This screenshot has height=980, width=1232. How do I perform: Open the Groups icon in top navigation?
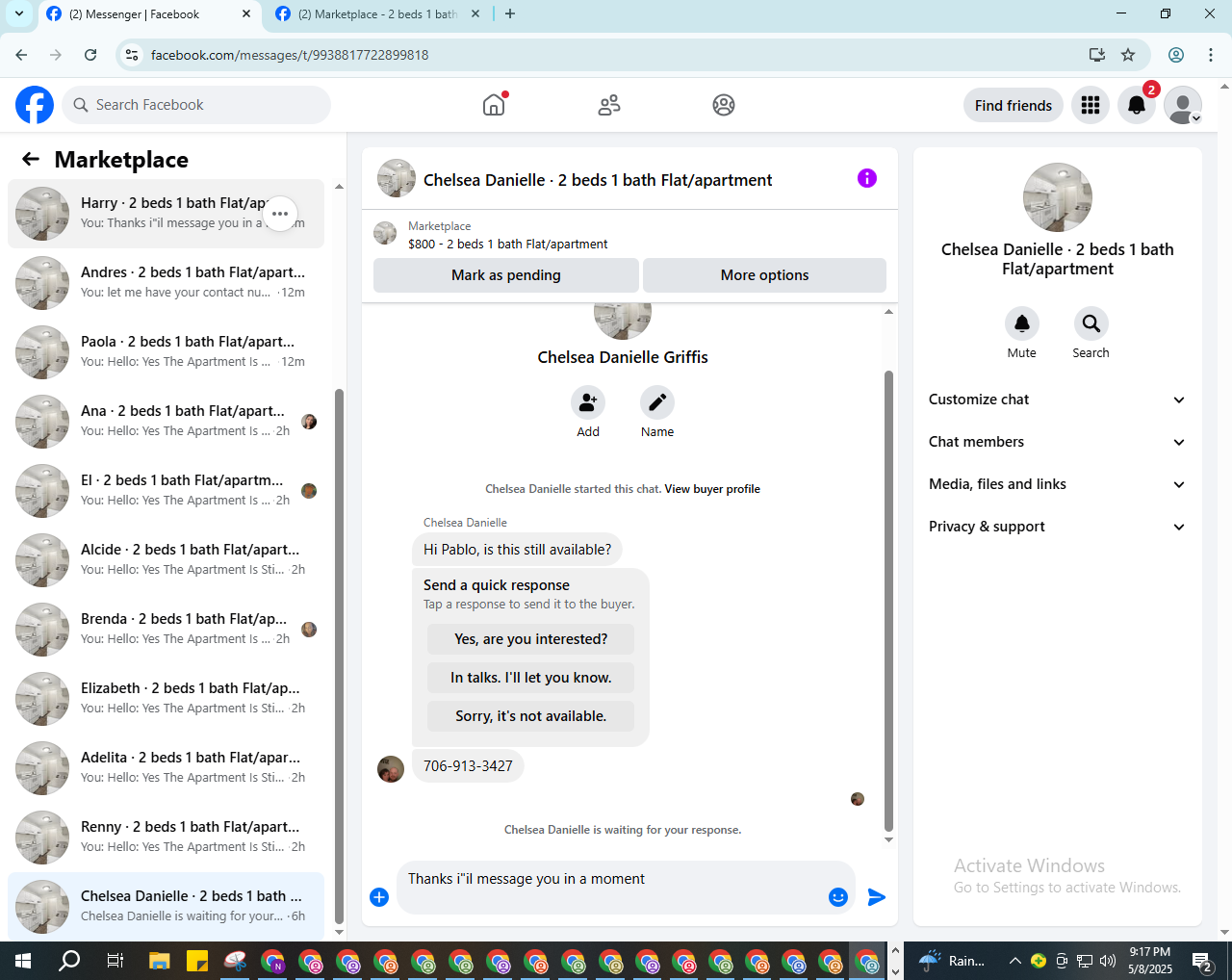coord(724,105)
